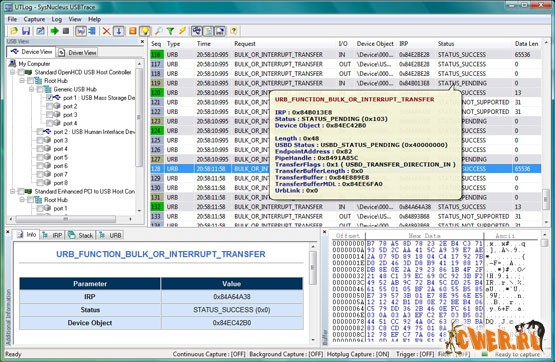555x362 pixels.
Task: Select log row with sequence 133
Action: (x=345, y=216)
